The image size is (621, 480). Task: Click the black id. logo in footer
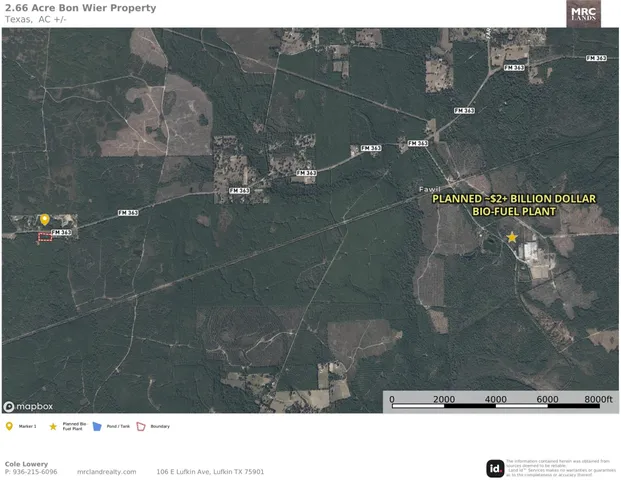(495, 467)
